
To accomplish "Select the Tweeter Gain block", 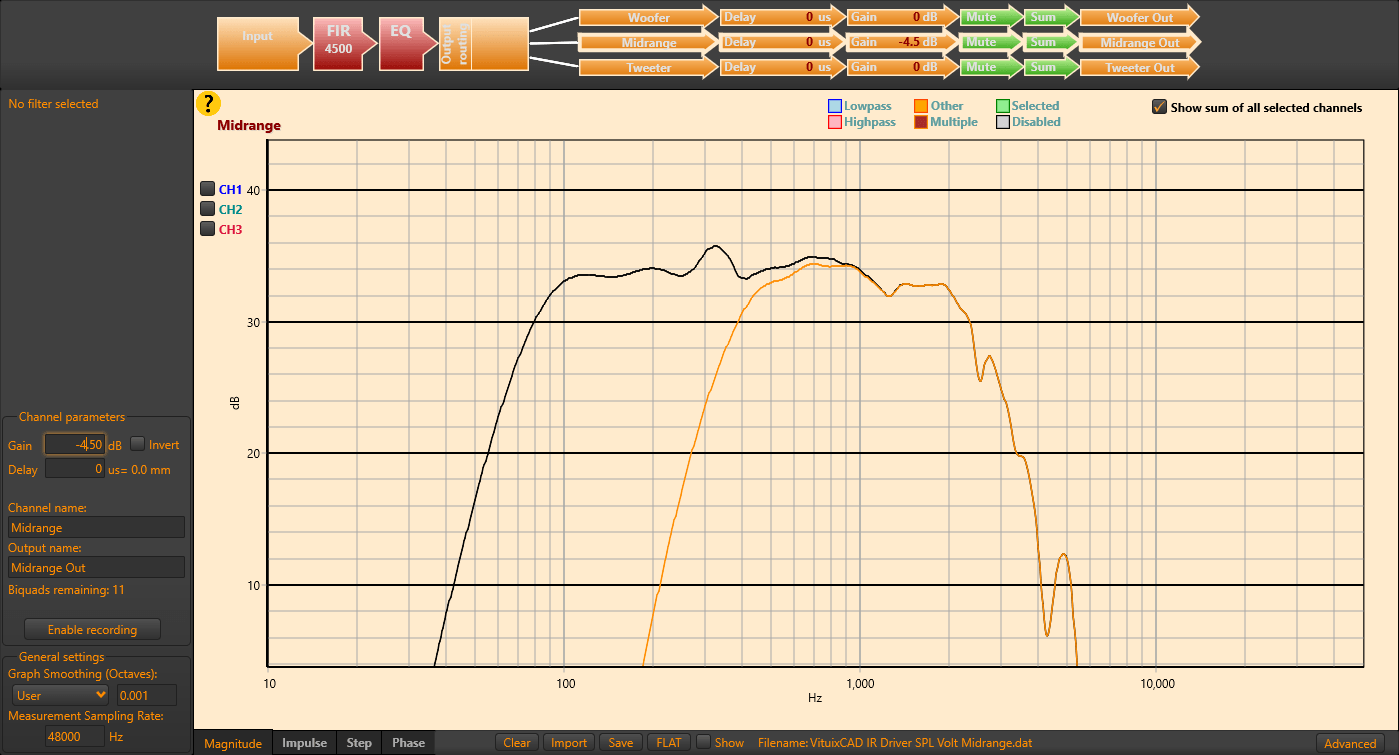I will [902, 67].
